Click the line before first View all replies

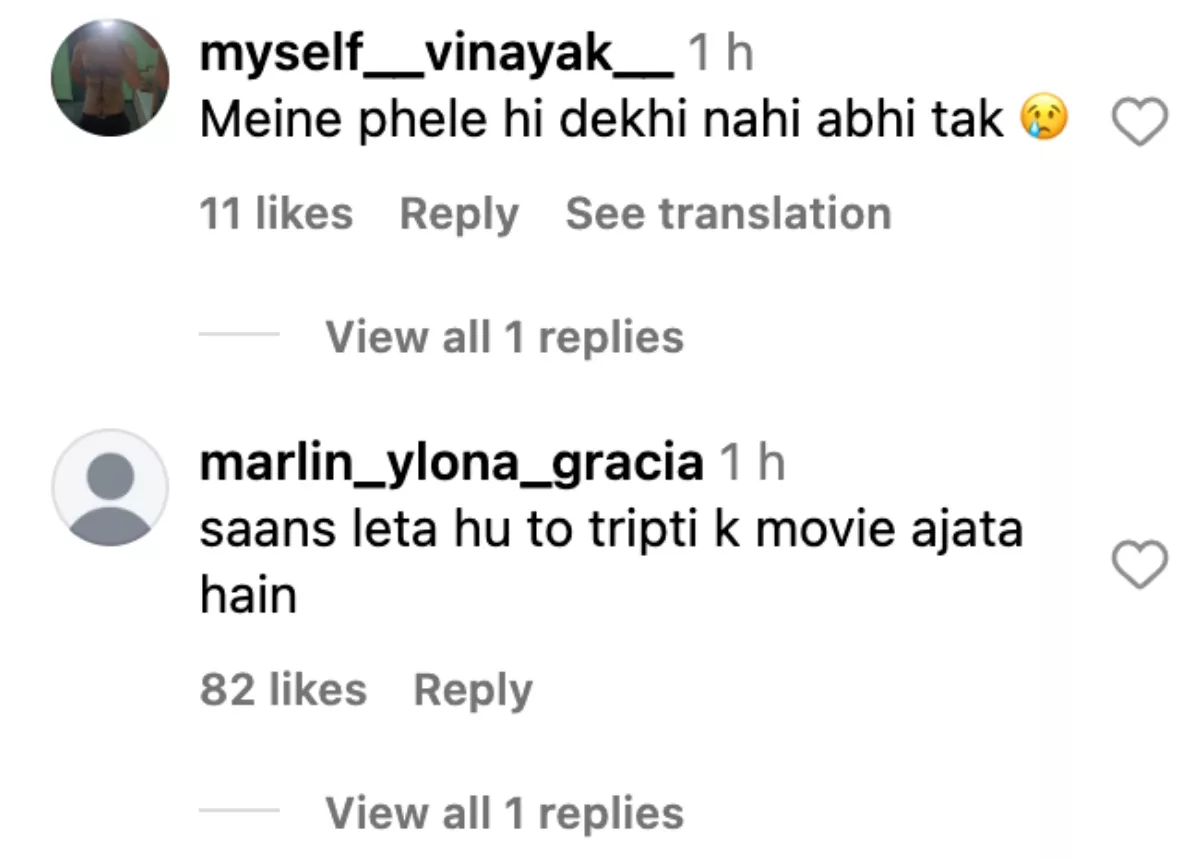tap(239, 337)
